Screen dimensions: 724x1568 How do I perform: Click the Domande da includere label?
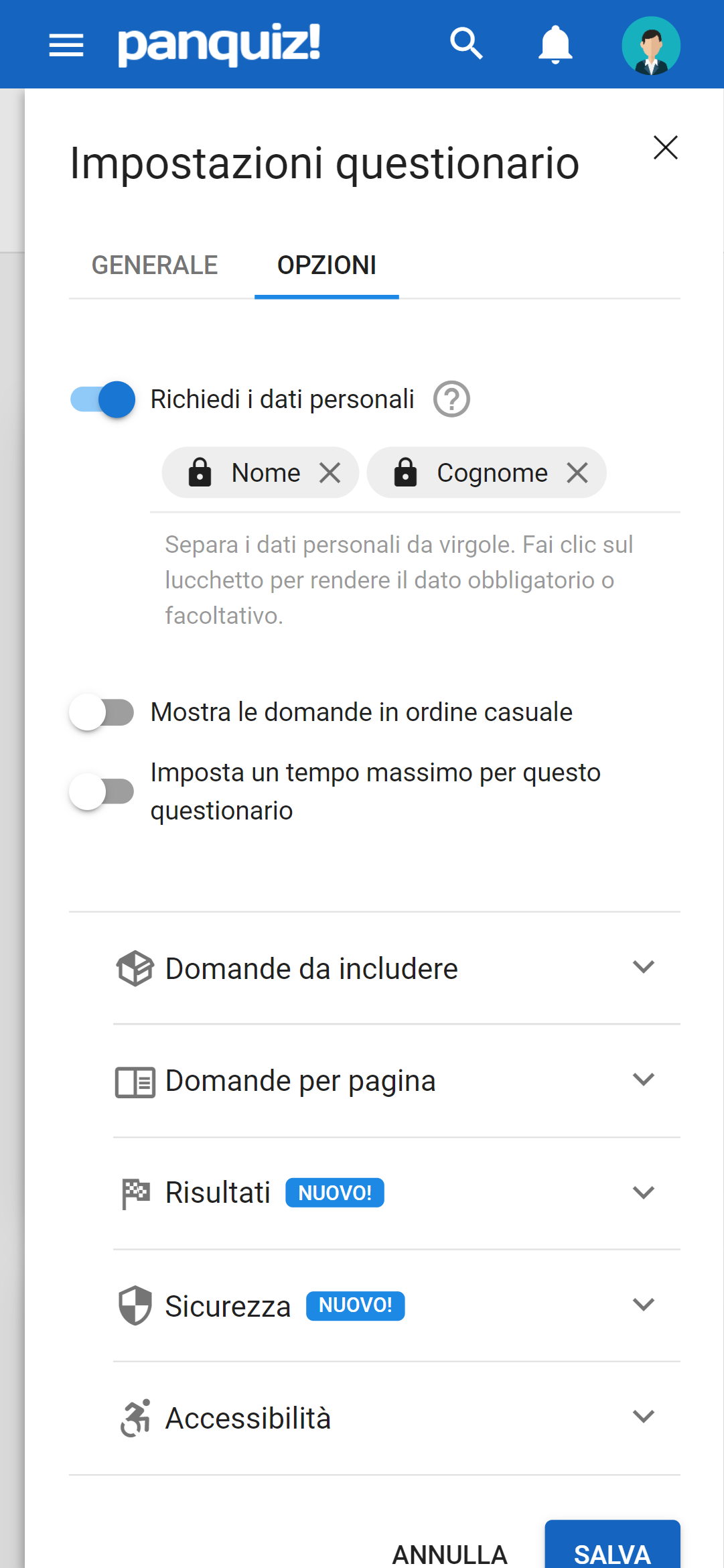click(x=311, y=969)
